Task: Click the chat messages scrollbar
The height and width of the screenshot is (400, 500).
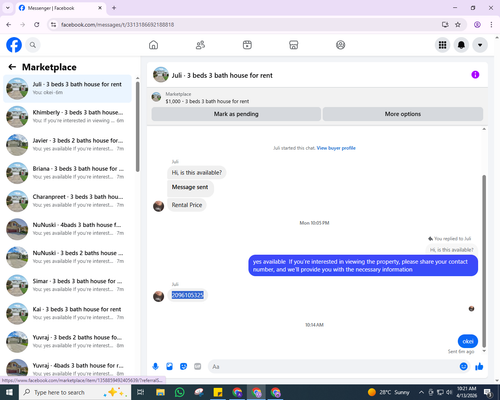Action: (484, 261)
